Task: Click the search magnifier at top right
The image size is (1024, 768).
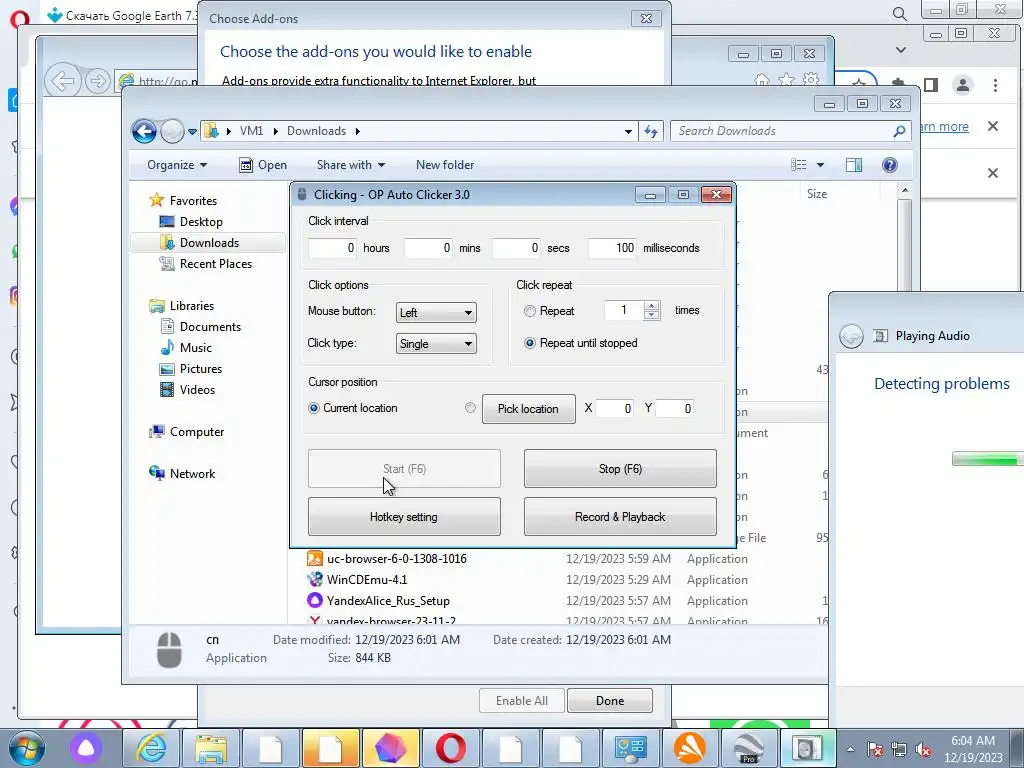Action: [899, 14]
